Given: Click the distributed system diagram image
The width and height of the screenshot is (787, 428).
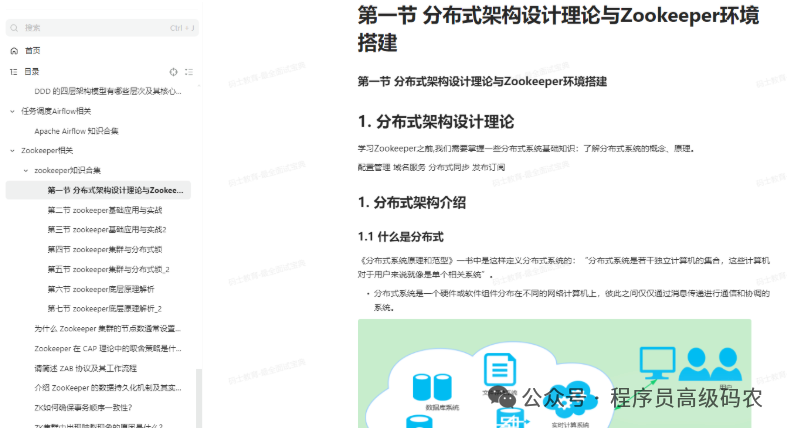Looking at the screenshot, I should [555, 373].
